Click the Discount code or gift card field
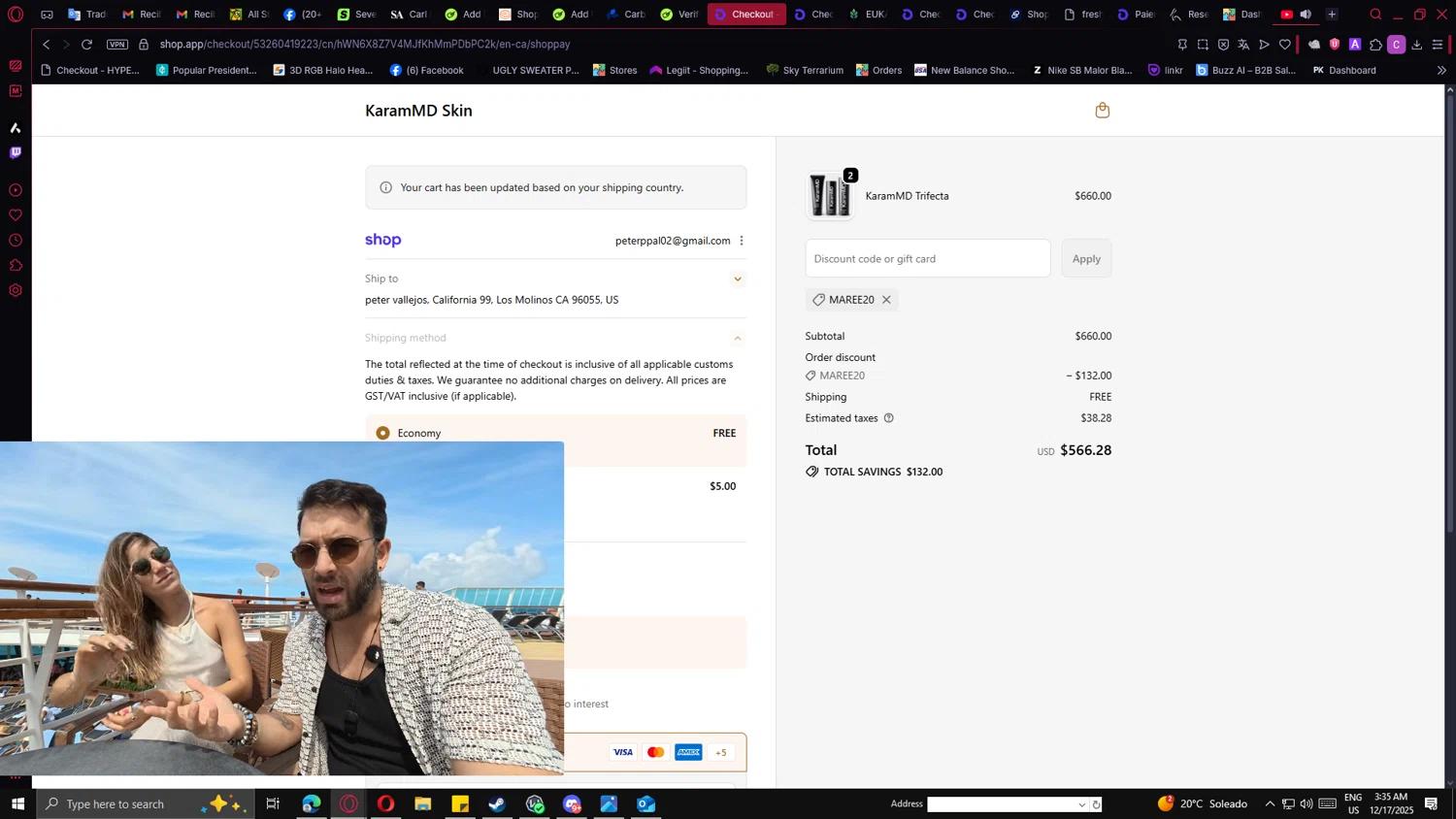The image size is (1456, 819). [927, 259]
